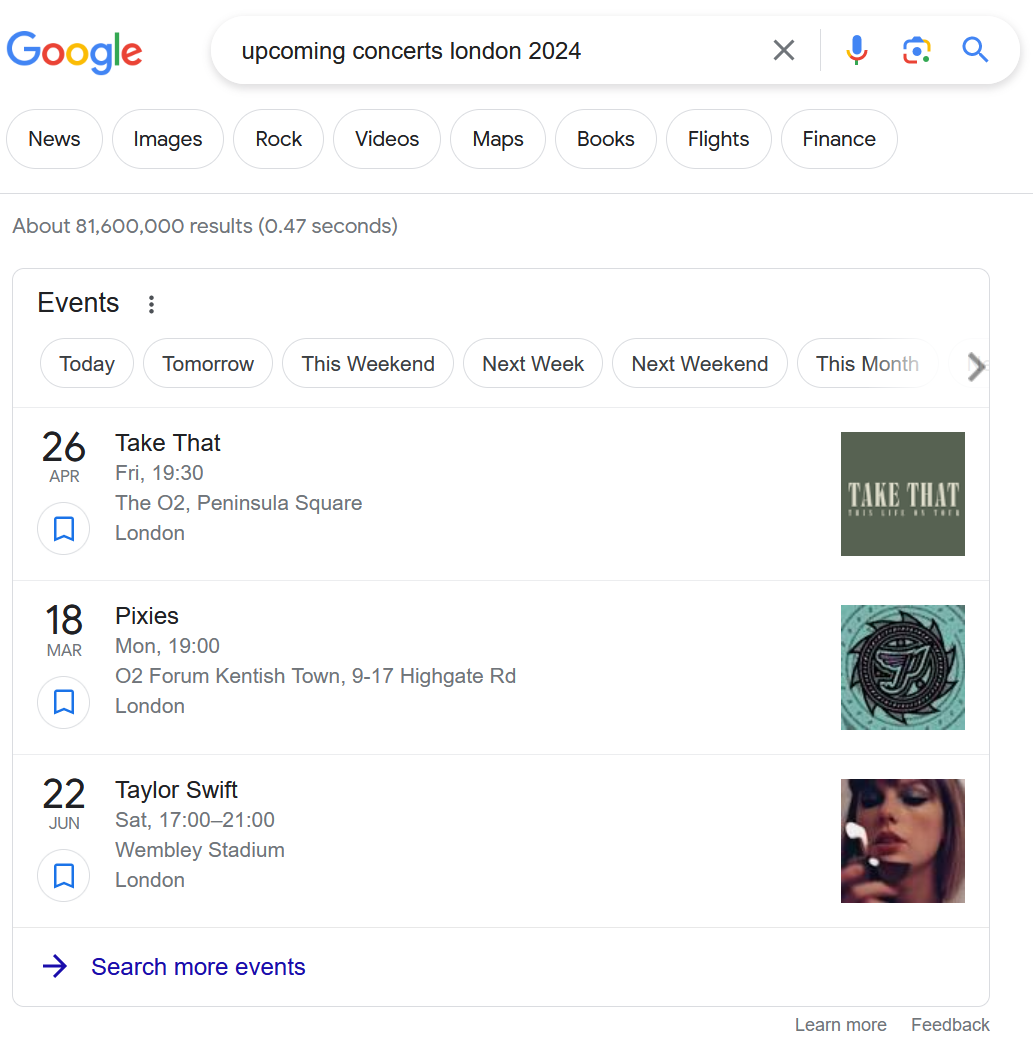Bookmark the Taylor Swift event
The width and height of the screenshot is (1033, 1037).
point(63,875)
